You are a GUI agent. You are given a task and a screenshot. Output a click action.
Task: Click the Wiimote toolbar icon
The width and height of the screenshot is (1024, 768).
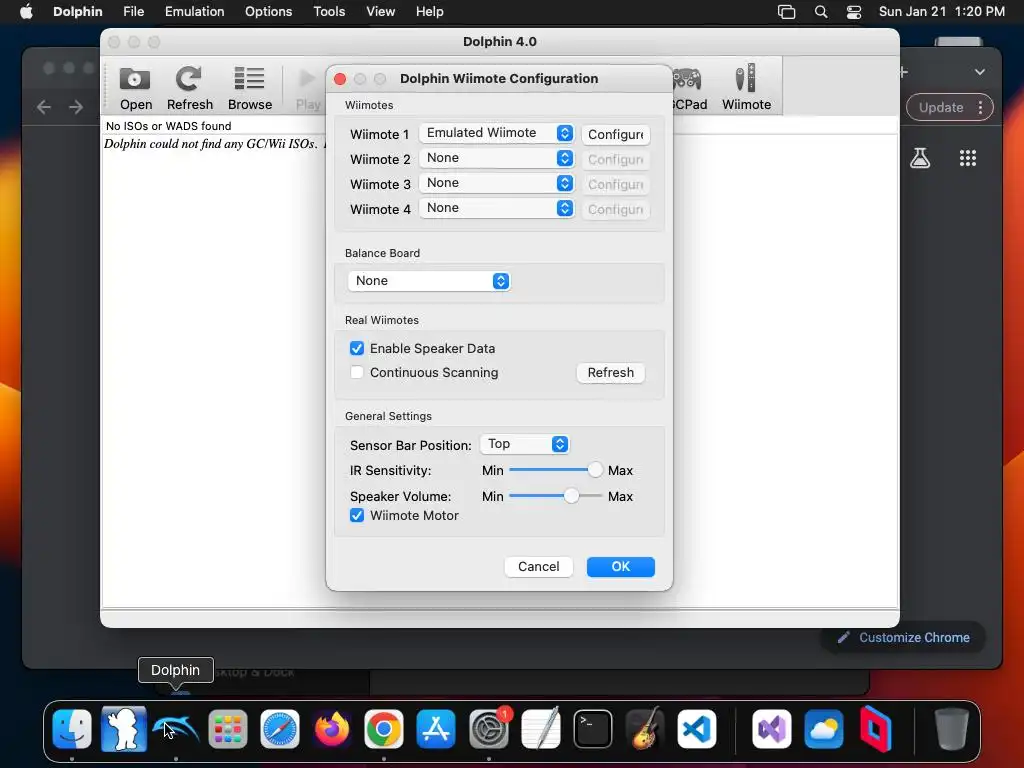[746, 88]
